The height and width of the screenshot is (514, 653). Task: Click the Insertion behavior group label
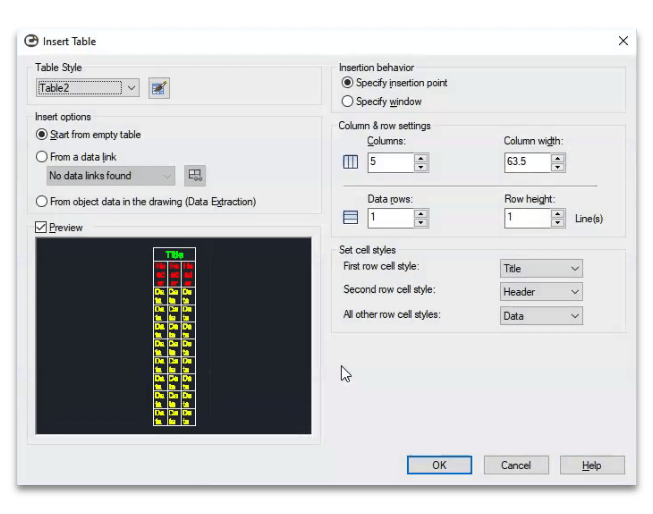376,67
